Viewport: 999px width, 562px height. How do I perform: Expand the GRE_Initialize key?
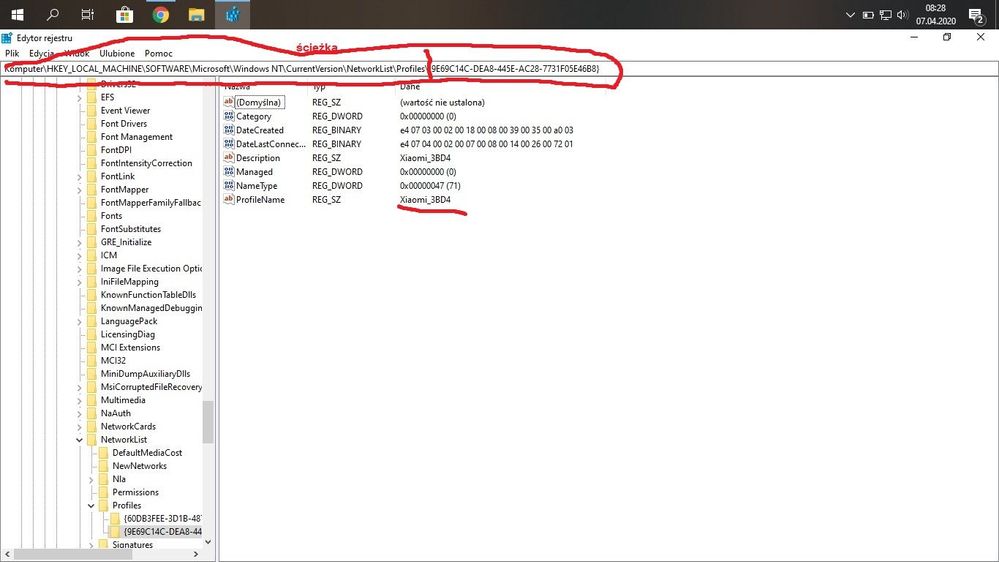coord(80,242)
